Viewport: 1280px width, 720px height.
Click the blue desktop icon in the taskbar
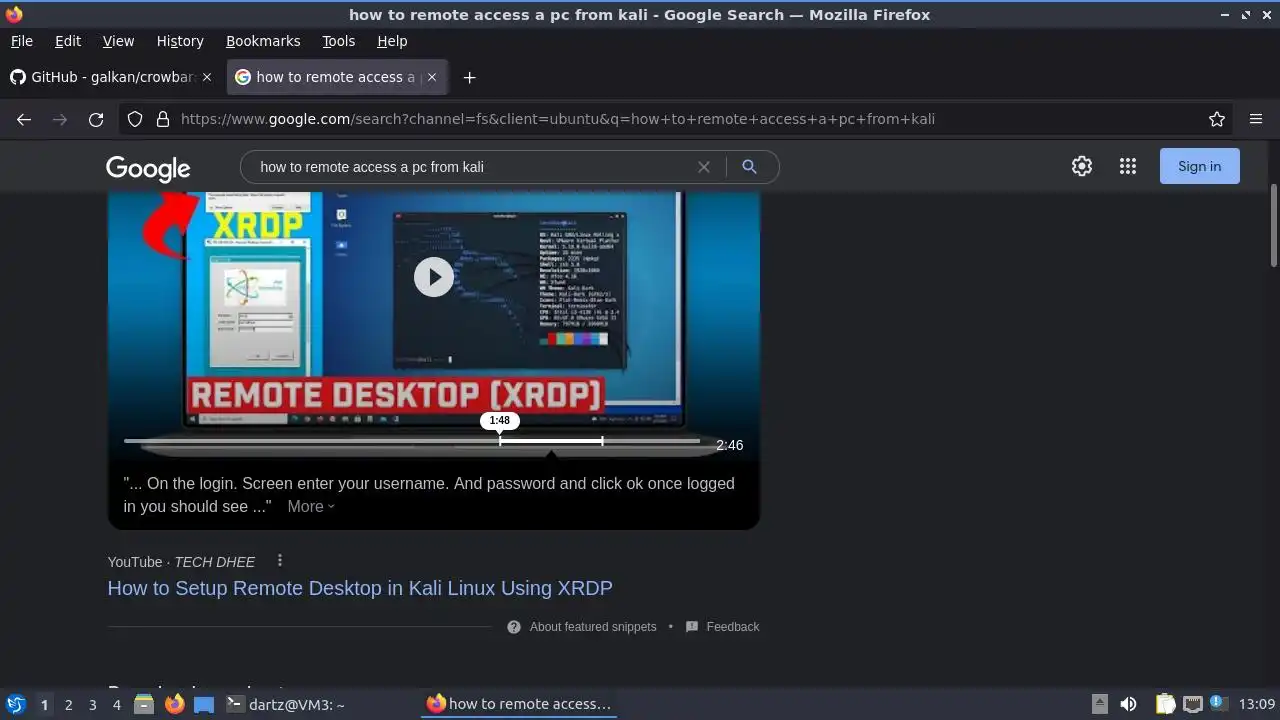(x=204, y=704)
